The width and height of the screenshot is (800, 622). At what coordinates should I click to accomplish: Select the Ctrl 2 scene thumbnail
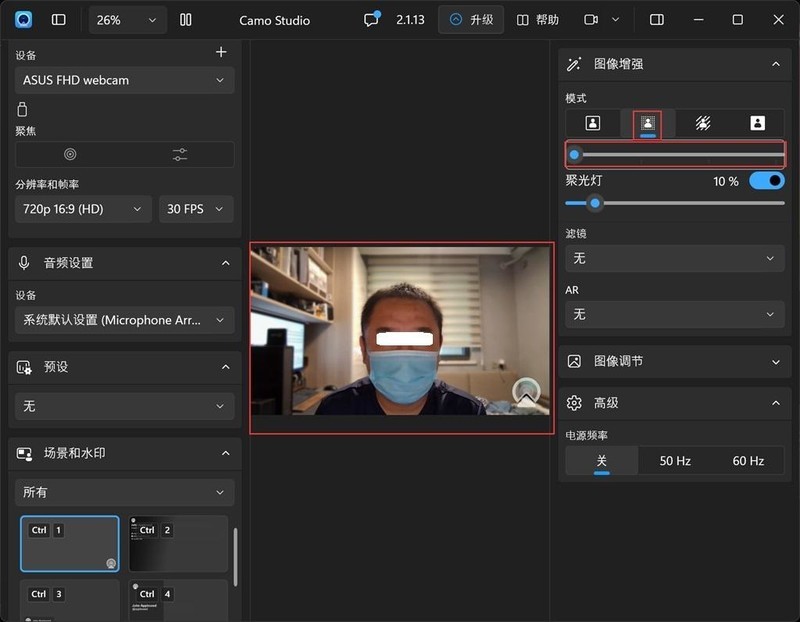pyautogui.click(x=179, y=544)
